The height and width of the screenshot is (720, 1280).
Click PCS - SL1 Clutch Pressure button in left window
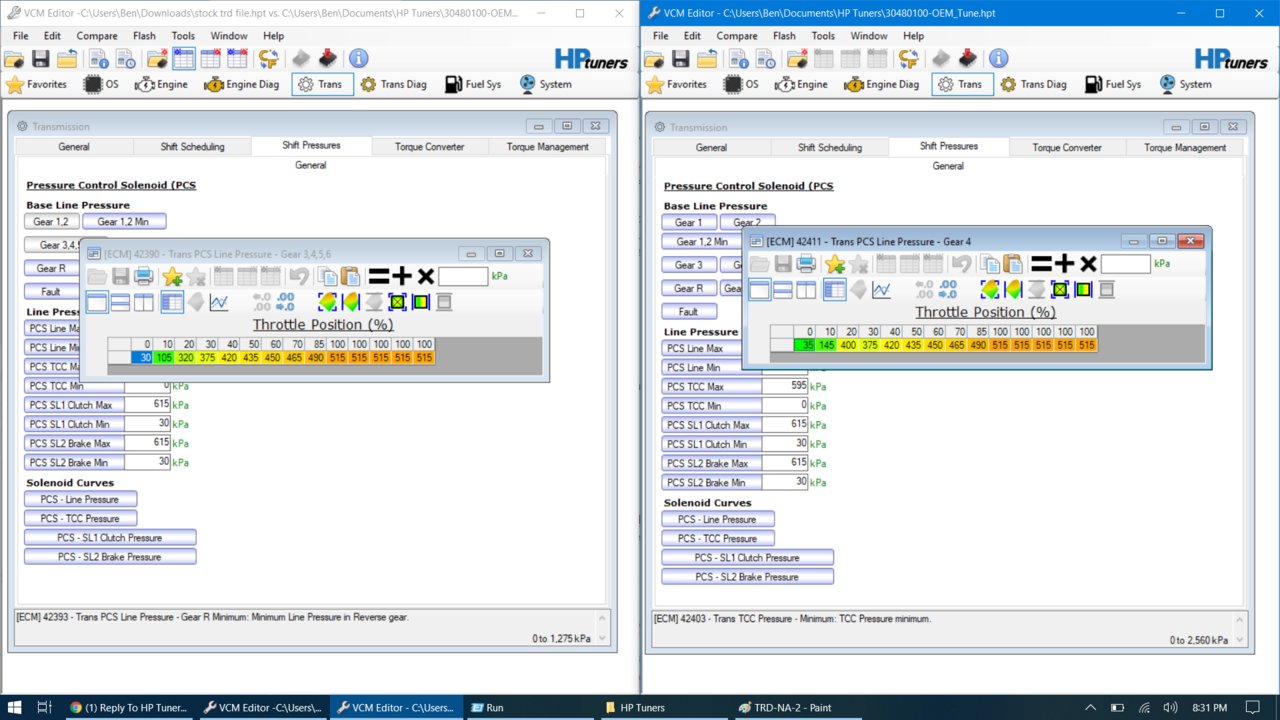pyautogui.click(x=110, y=538)
